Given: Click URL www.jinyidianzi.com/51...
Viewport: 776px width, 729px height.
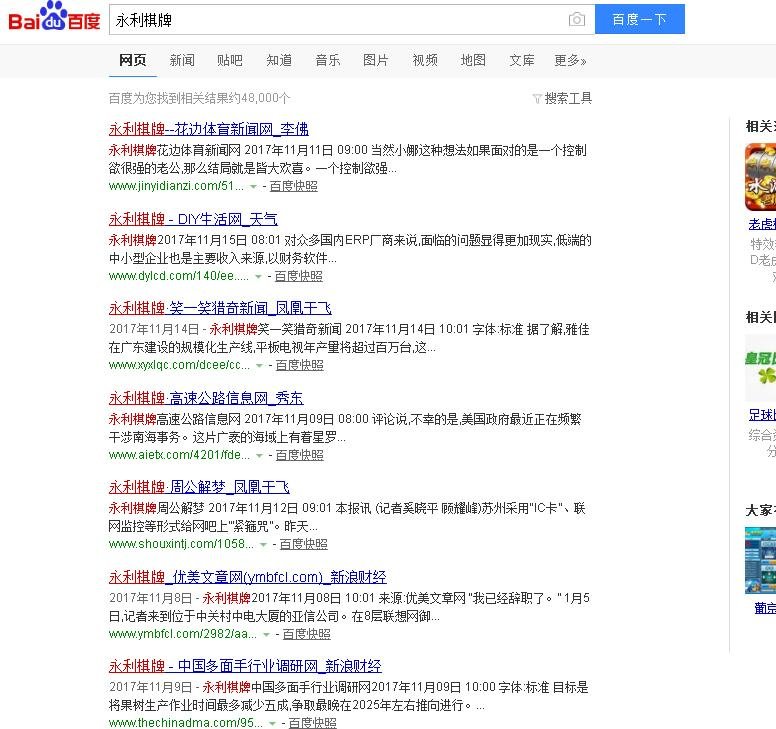Looking at the screenshot, I should [176, 186].
